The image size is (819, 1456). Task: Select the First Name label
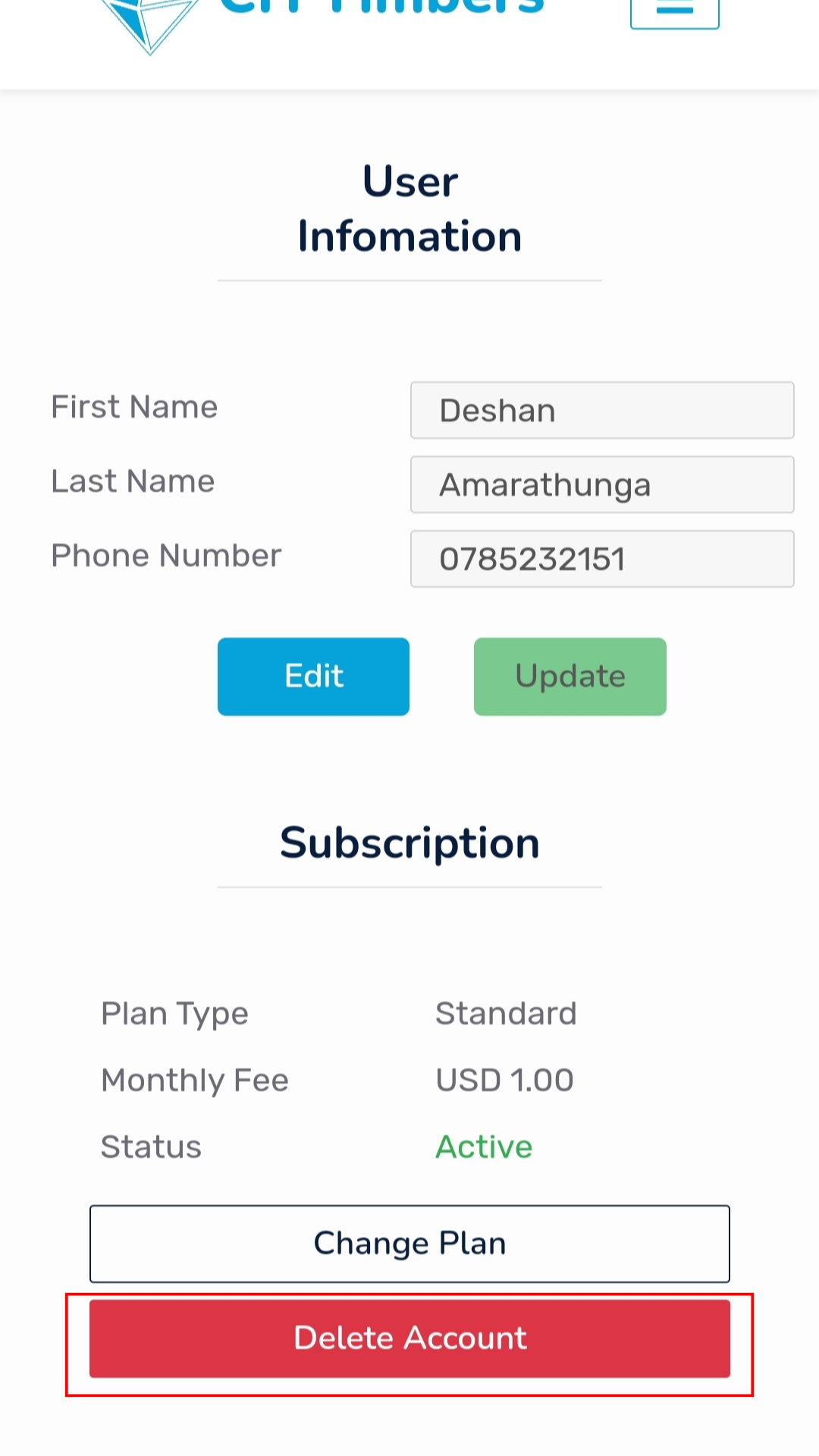[134, 407]
